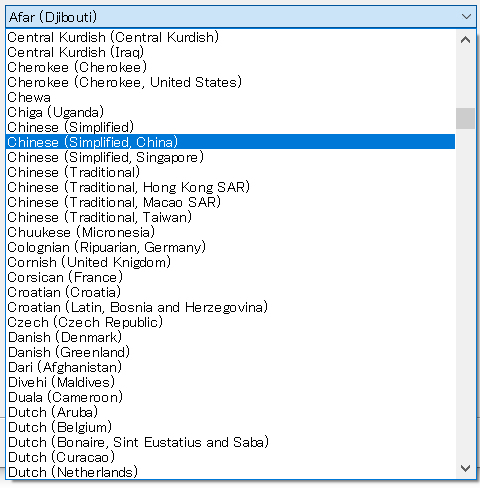The image size is (480, 488).
Task: Select Chinese (Simplified, China) option
Action: (x=230, y=142)
